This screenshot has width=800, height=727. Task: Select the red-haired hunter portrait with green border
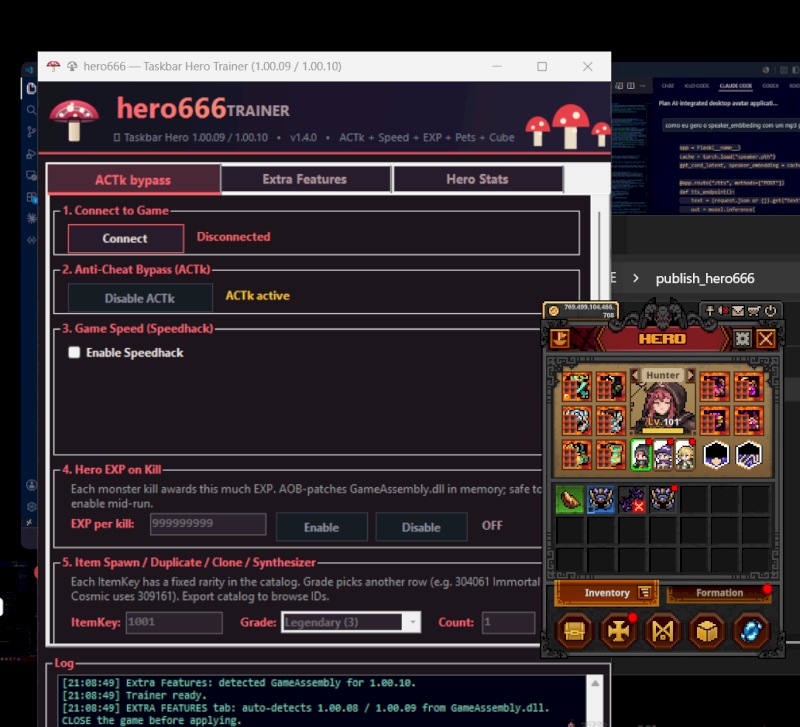pos(641,455)
